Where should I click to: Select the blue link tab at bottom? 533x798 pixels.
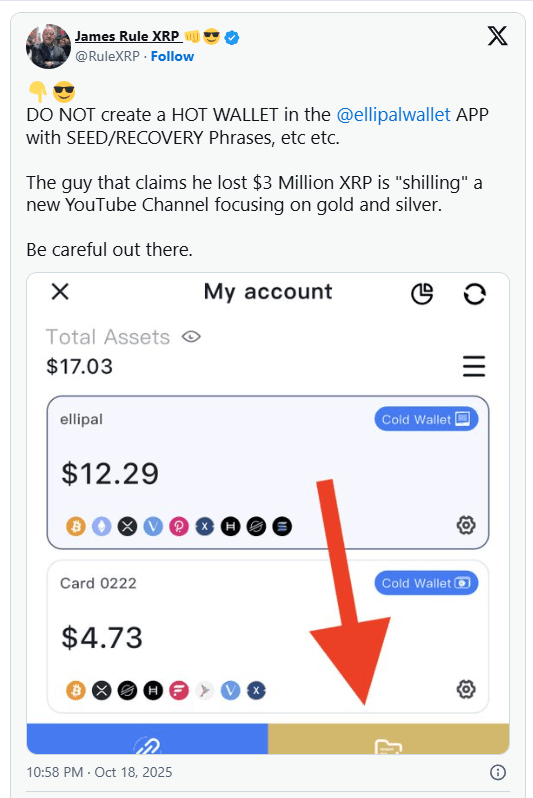147,738
